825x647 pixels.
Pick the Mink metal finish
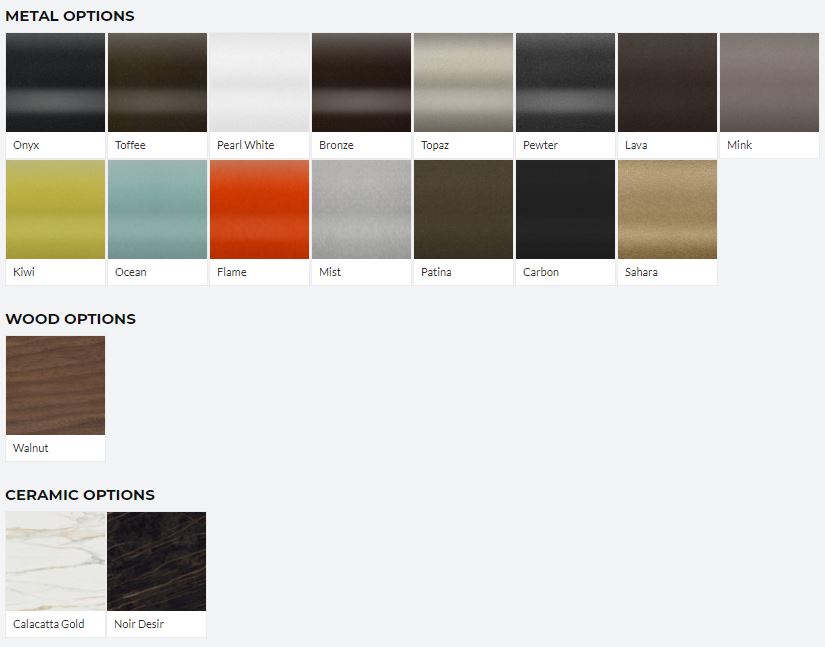(x=770, y=83)
